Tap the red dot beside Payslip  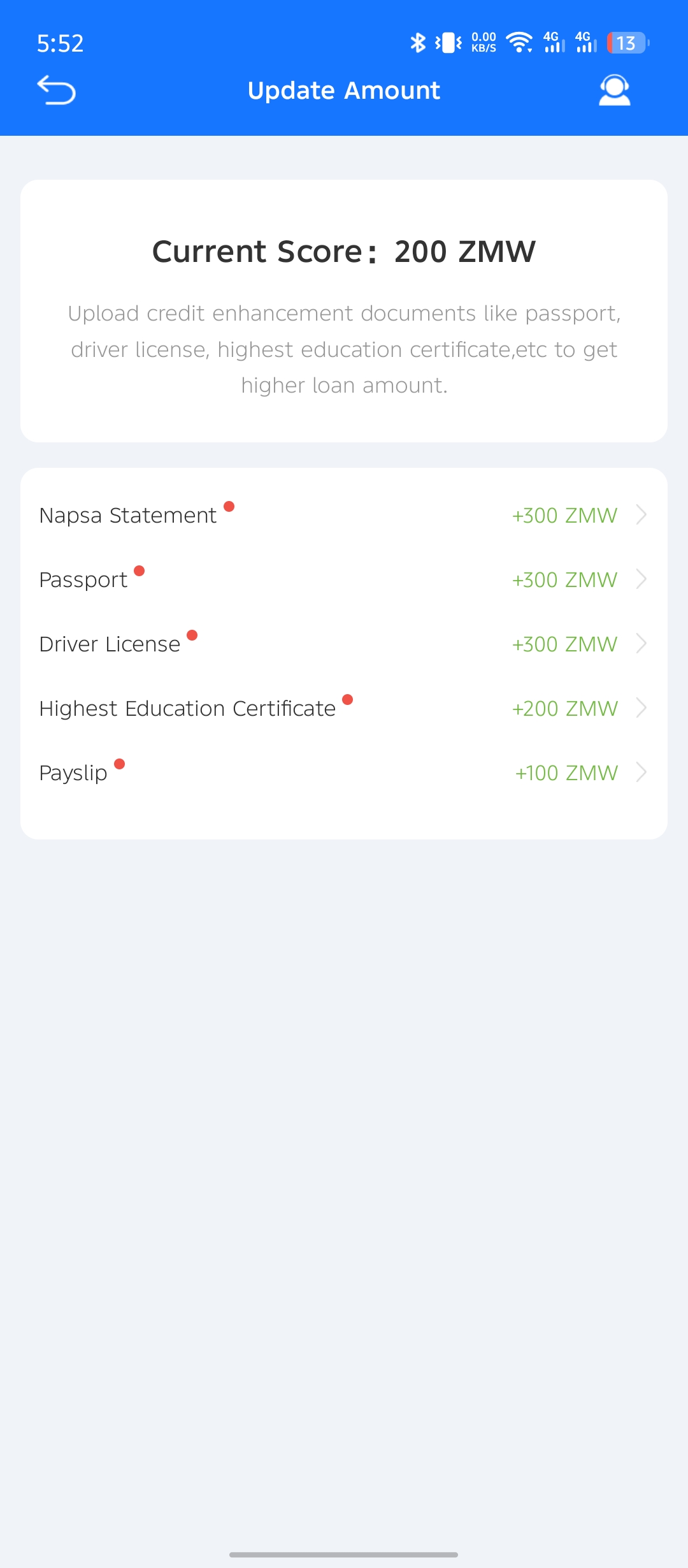point(119,764)
